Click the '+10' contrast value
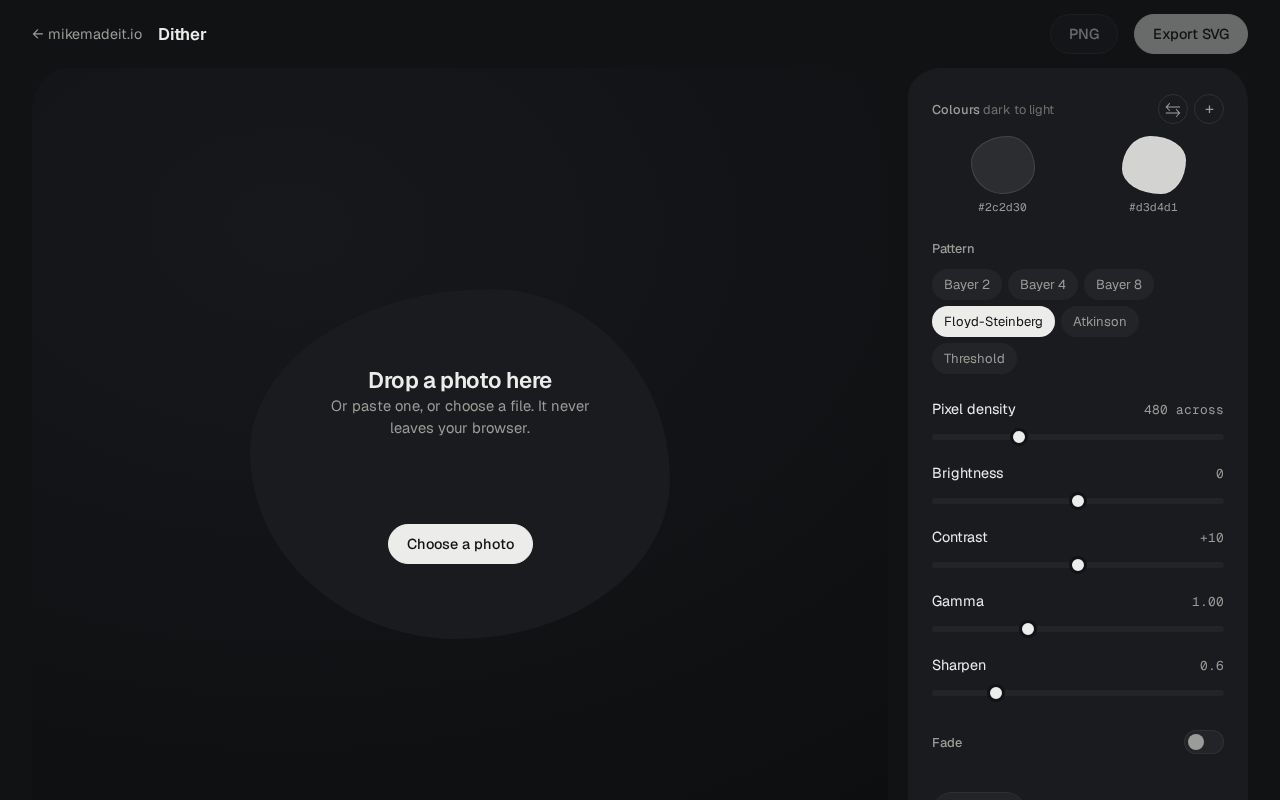Viewport: 1280px width, 800px height. pyautogui.click(x=1212, y=538)
